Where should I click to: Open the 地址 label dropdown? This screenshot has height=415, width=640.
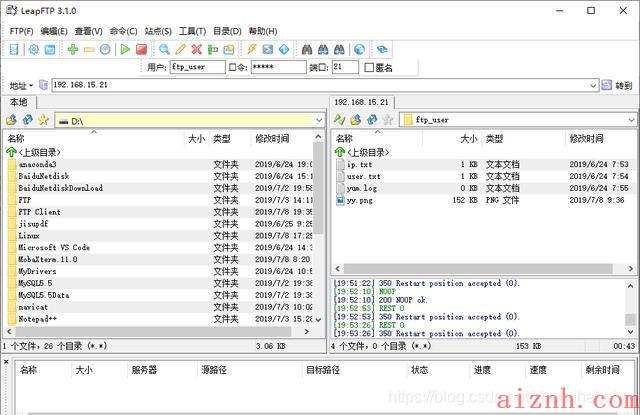click(21, 86)
